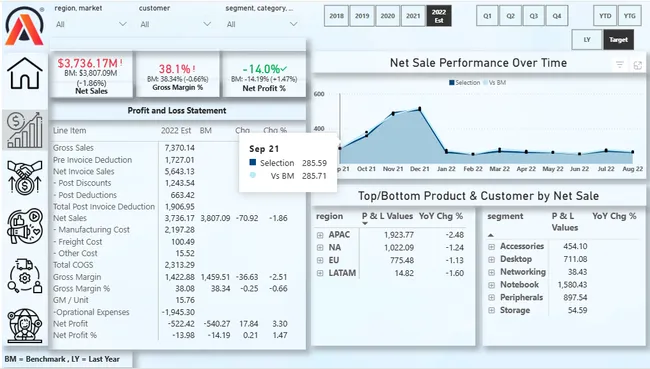Screen dimensions: 650x369
Task: Click the Jan 22 chart data point
Action: click(x=446, y=152)
